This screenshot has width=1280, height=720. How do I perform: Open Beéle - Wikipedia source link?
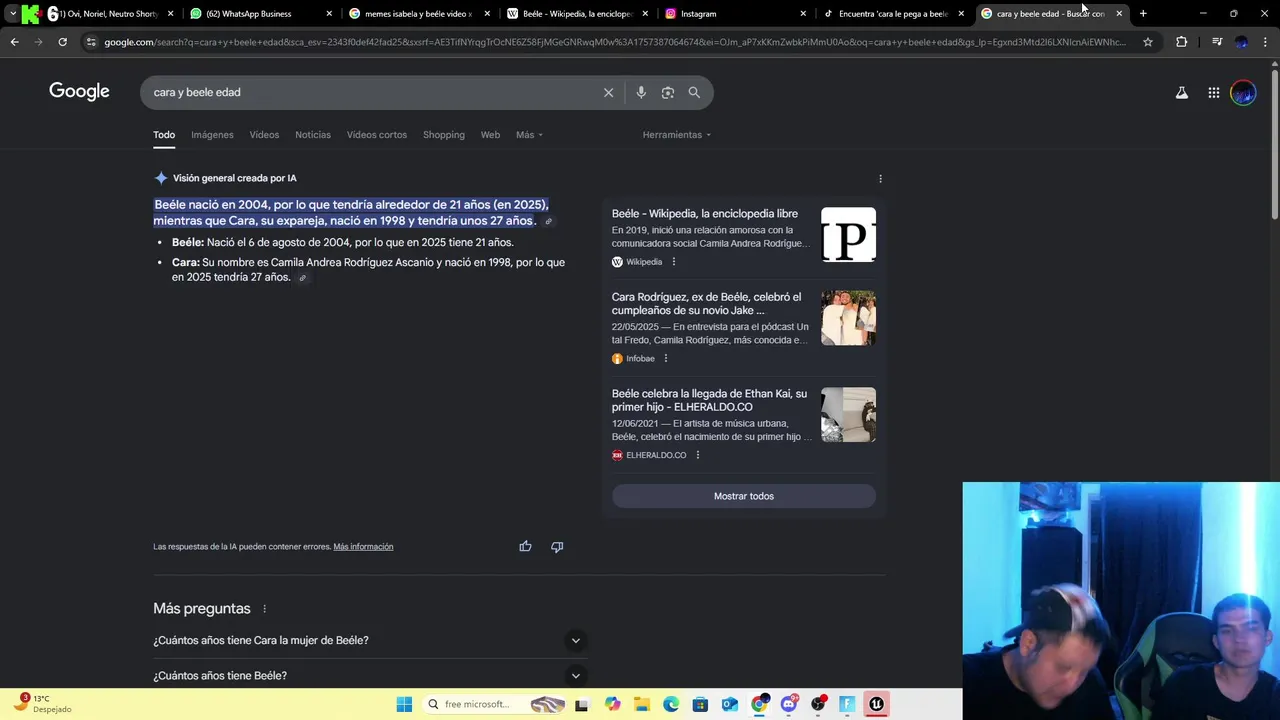[x=705, y=214]
